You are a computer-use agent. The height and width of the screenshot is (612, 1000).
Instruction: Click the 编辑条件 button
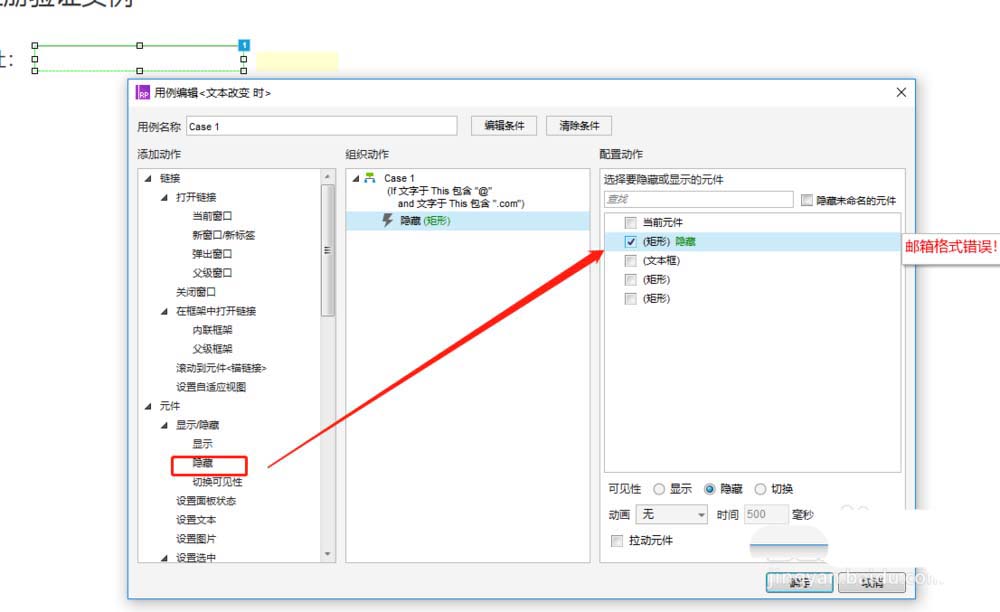[x=503, y=125]
